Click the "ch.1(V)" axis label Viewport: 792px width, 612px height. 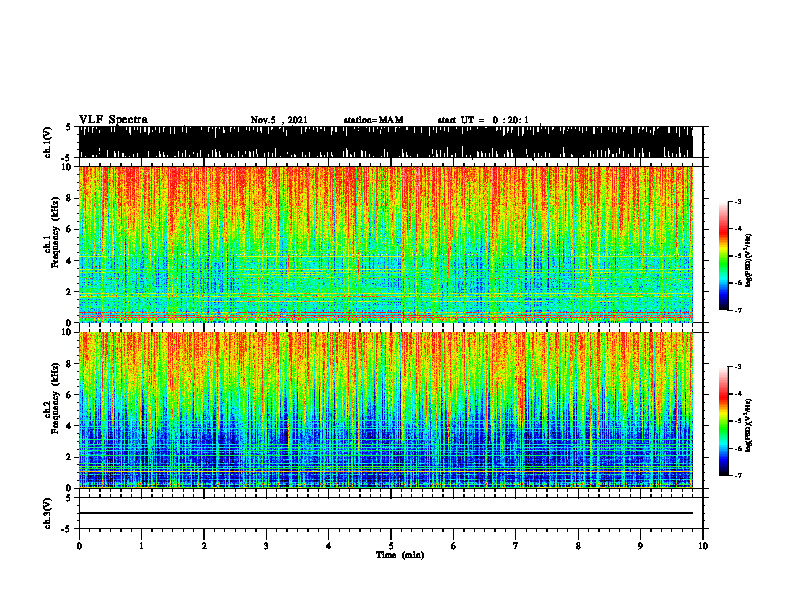[48, 142]
